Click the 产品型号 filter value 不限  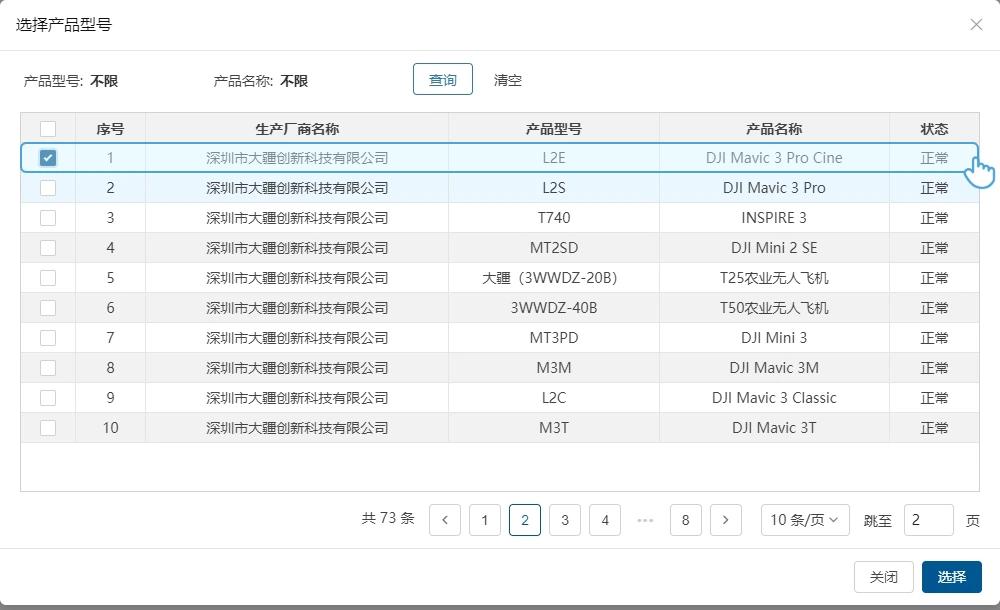click(104, 81)
